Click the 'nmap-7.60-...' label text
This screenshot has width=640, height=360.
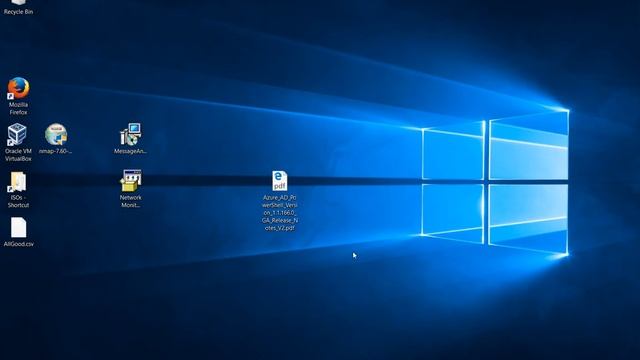click(56, 151)
